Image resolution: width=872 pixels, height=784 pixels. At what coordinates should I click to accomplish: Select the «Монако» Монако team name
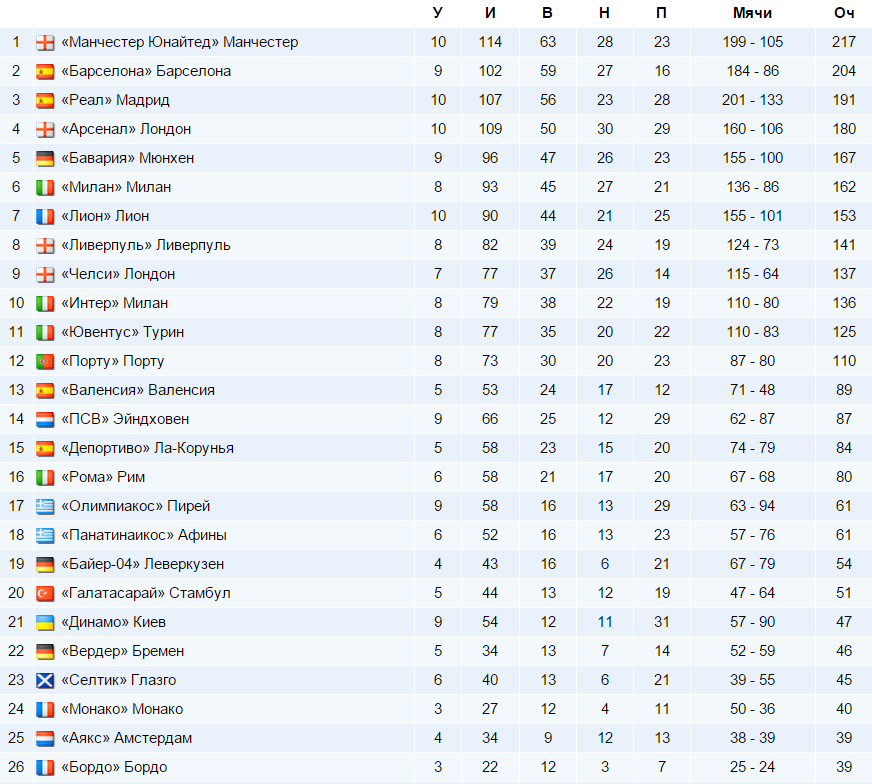coord(122,709)
